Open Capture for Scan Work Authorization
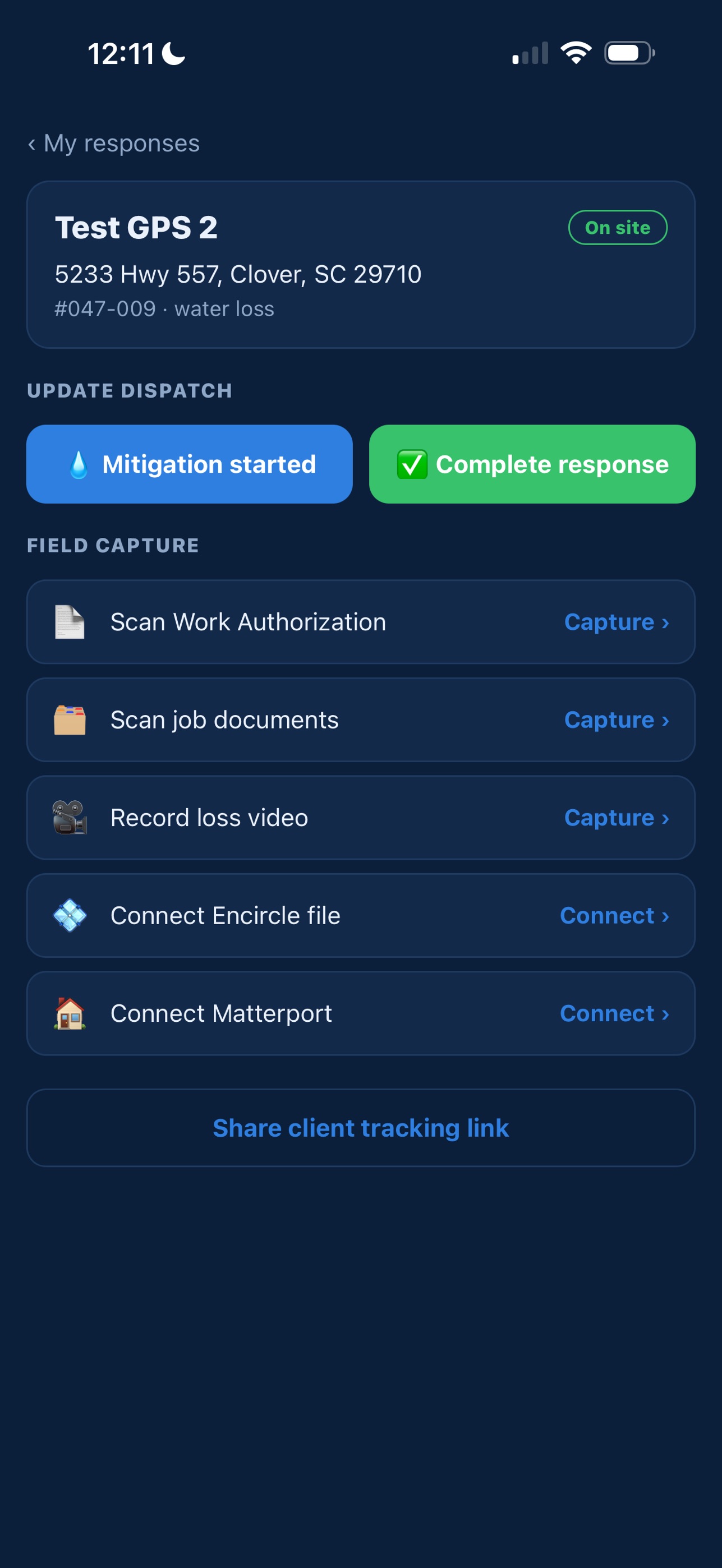This screenshot has height=1568, width=722. 617,622
